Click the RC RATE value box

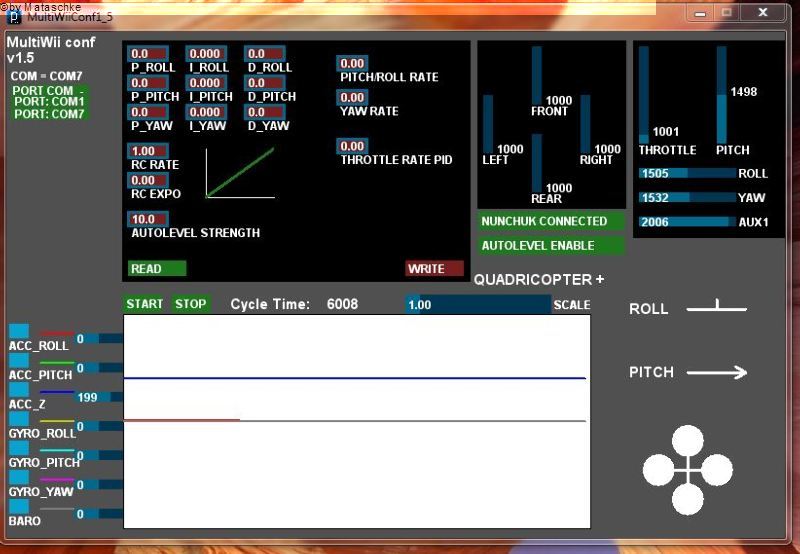click(x=148, y=151)
